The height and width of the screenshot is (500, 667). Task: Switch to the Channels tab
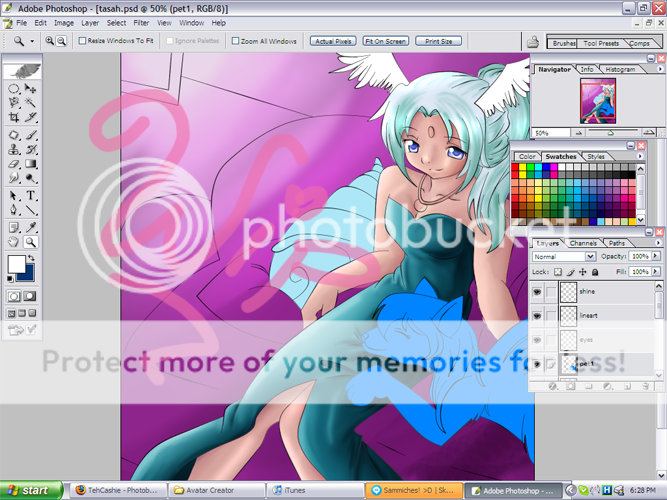[583, 243]
